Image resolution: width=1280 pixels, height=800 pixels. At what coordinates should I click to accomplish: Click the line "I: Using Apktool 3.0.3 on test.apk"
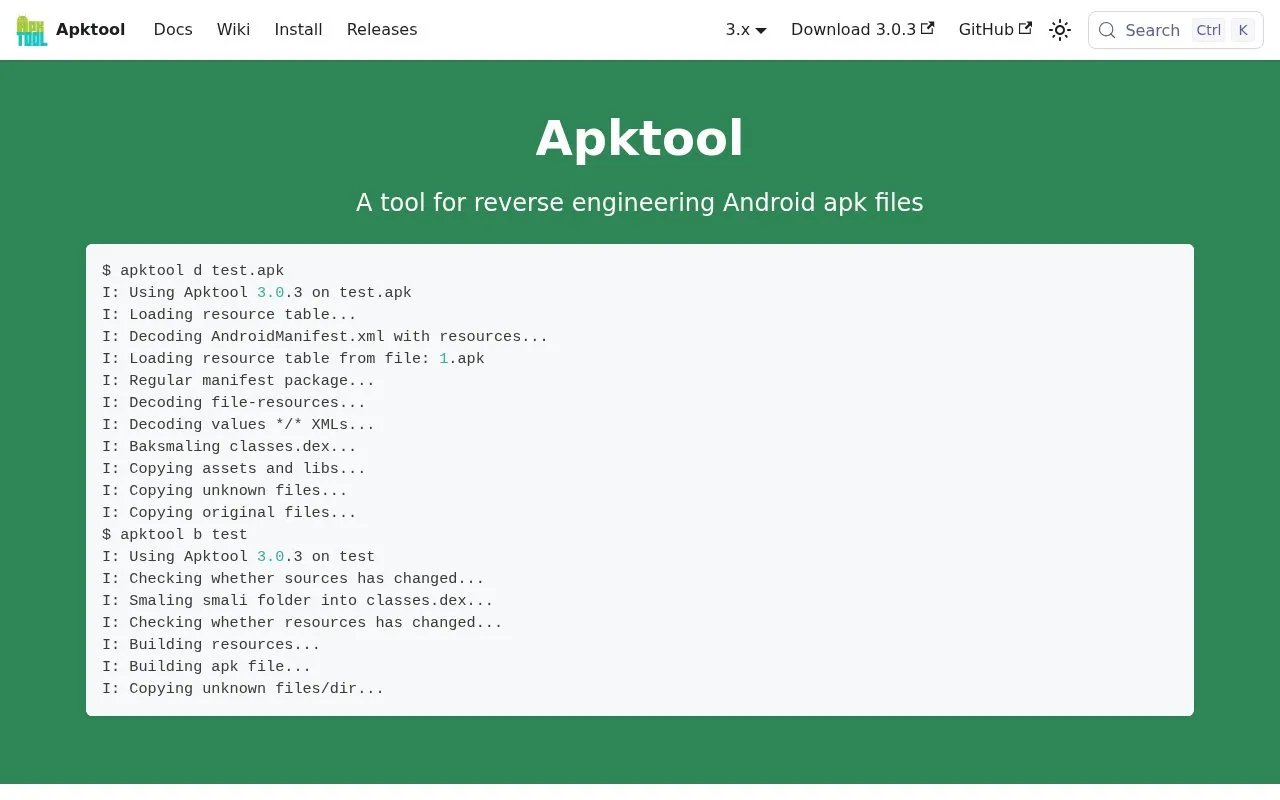(257, 293)
